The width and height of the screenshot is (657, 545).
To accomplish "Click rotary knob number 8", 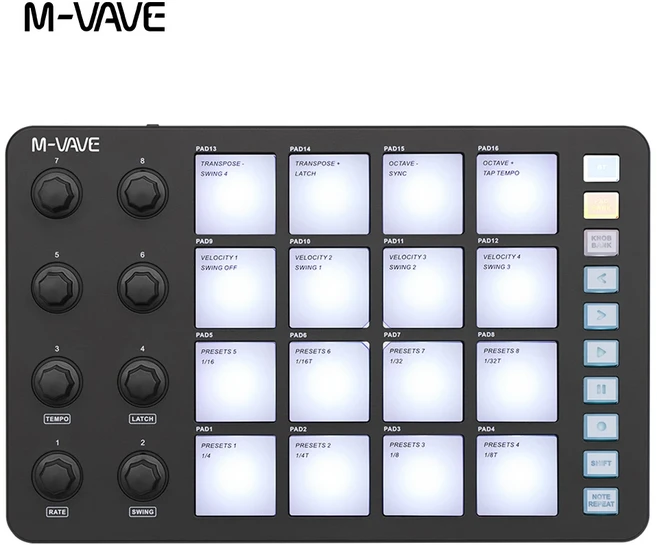I will [x=143, y=193].
